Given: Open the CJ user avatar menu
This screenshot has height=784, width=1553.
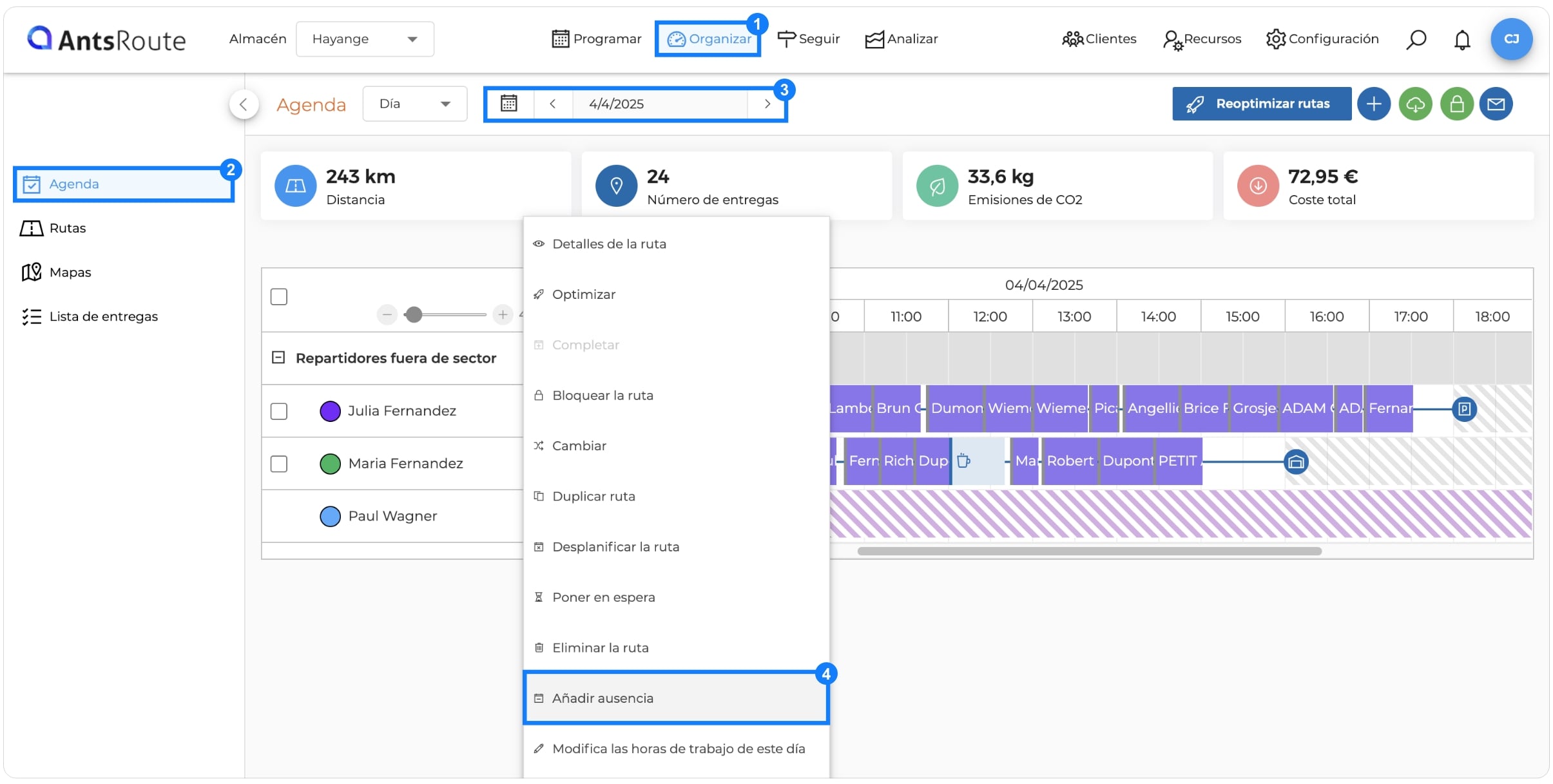Looking at the screenshot, I should click(x=1511, y=39).
